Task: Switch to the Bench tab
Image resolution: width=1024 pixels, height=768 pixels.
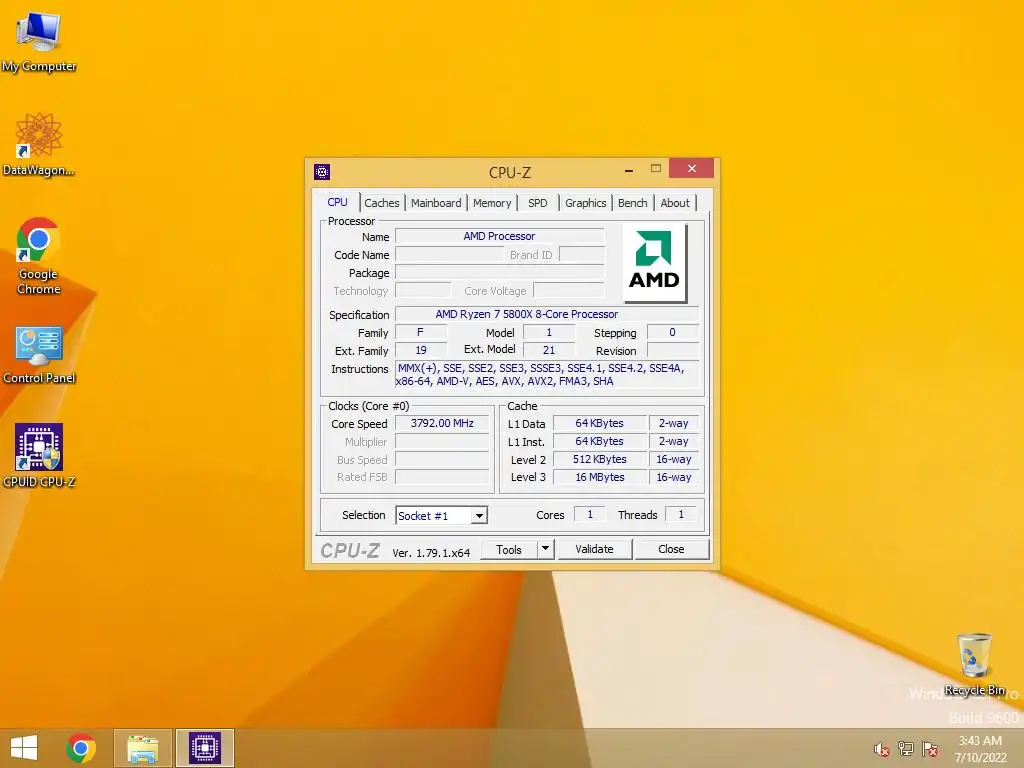Action: [x=633, y=203]
